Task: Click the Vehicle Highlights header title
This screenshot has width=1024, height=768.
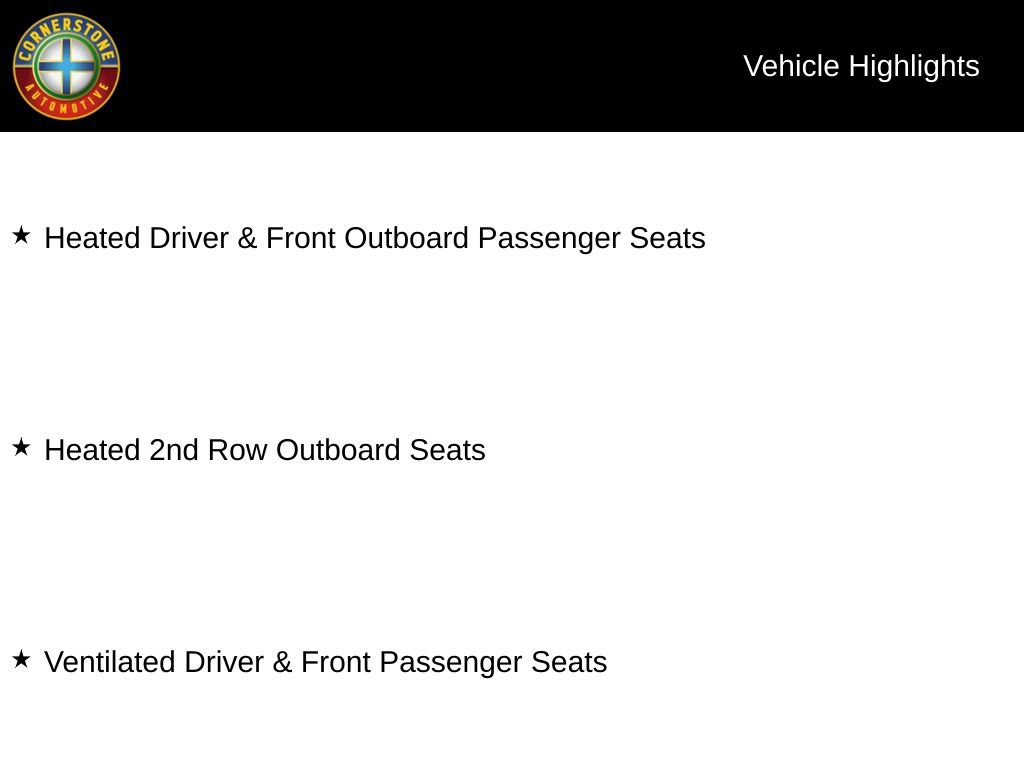Action: click(x=861, y=67)
